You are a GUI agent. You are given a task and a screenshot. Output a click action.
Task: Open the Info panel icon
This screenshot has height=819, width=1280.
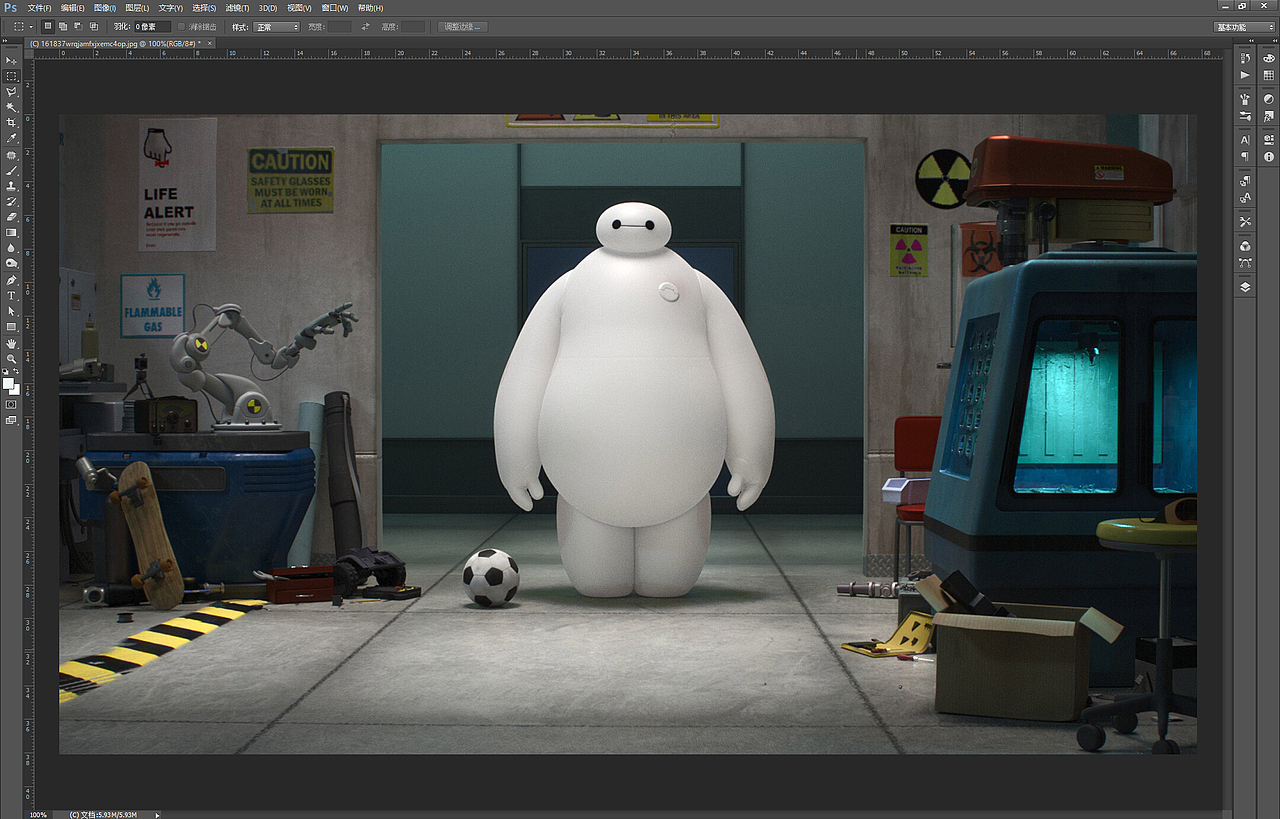coord(1269,157)
